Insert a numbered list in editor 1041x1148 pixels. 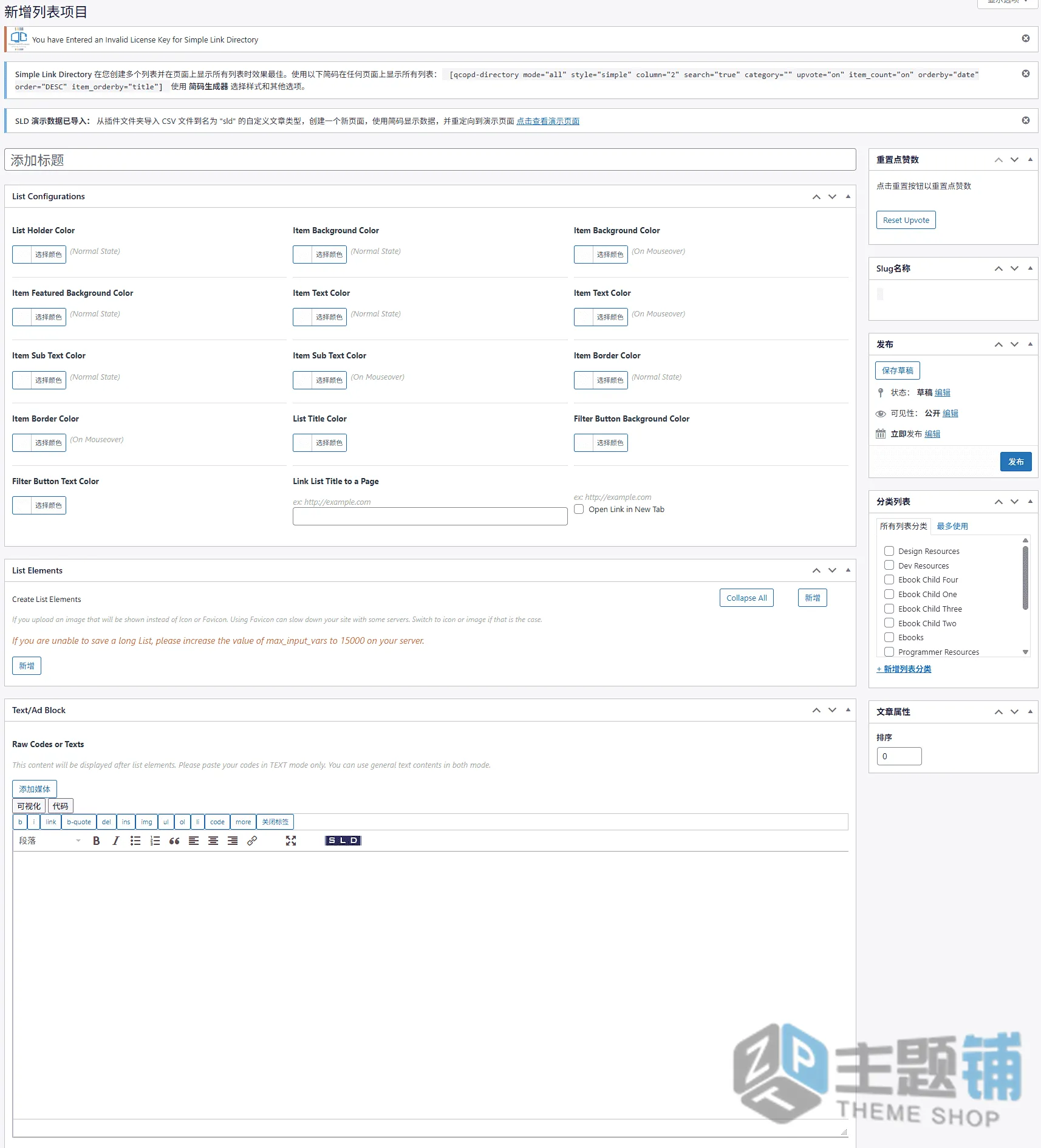155,841
